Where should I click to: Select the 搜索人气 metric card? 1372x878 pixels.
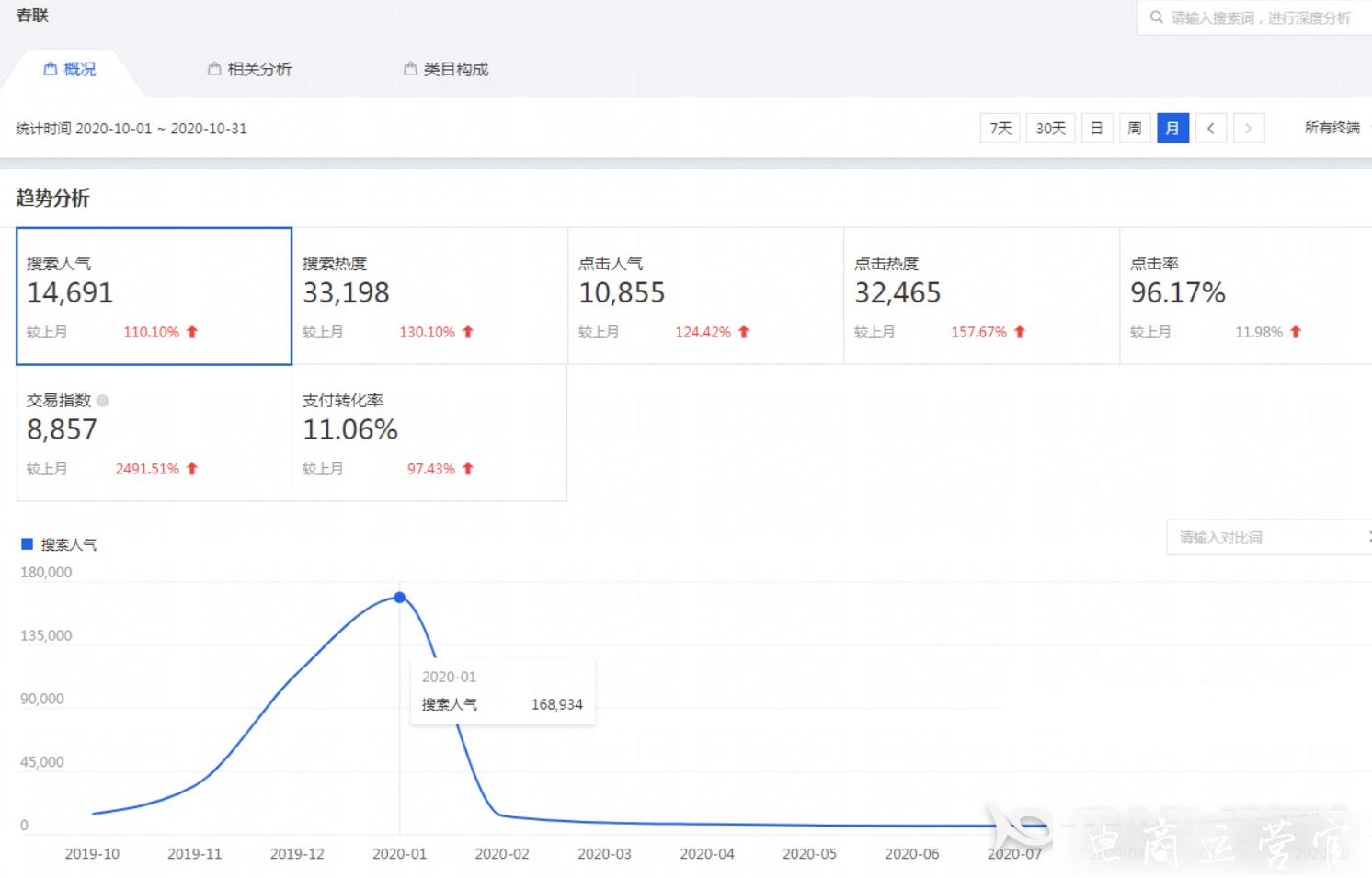pos(154,296)
